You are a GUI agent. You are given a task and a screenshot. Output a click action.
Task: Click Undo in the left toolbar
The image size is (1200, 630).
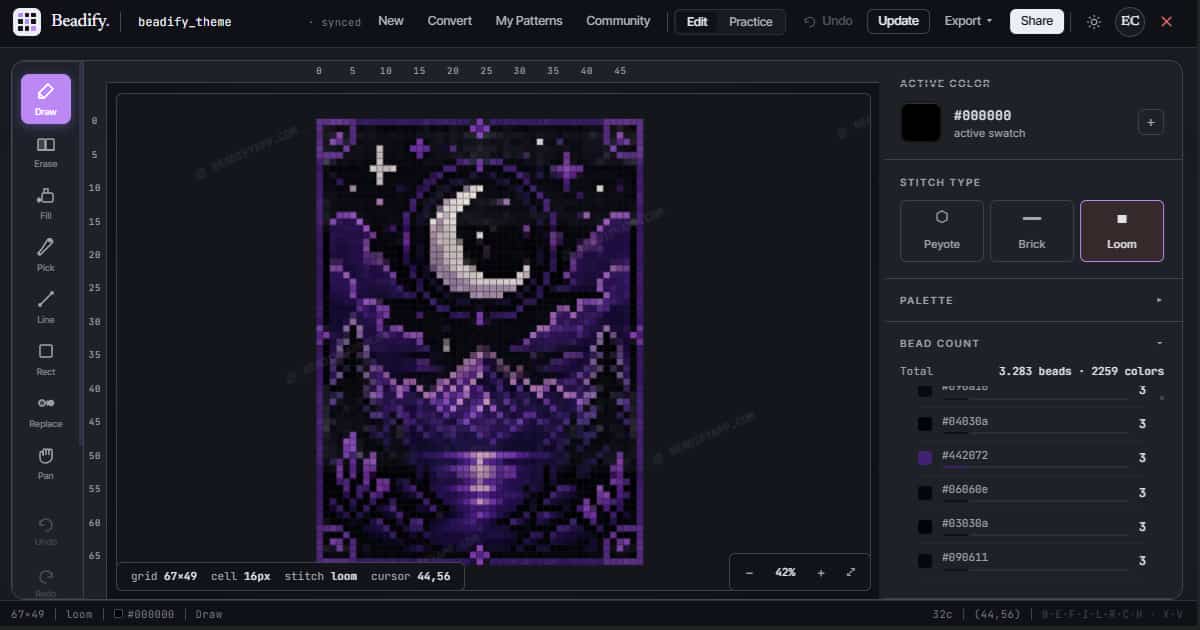[x=46, y=531]
